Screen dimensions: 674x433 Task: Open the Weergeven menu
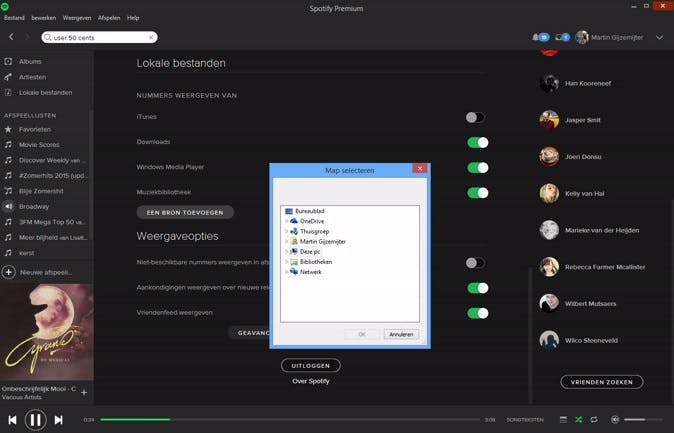[77, 18]
